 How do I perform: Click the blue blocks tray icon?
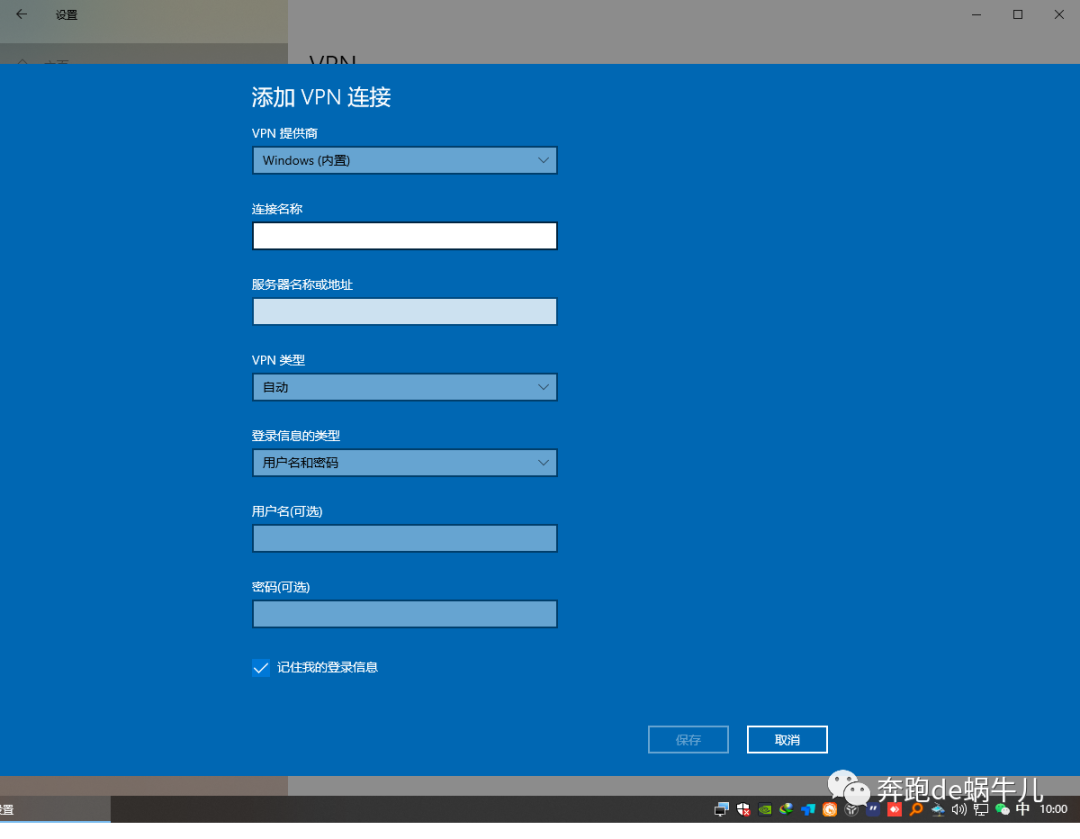coord(808,809)
